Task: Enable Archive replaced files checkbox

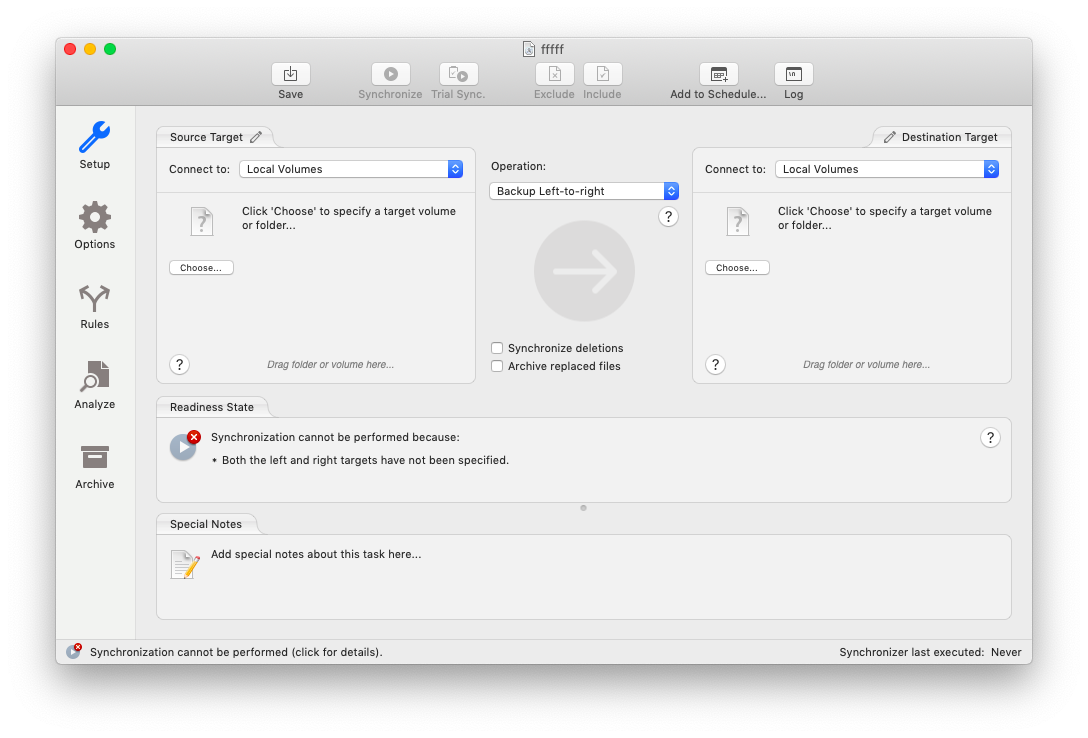Action: click(497, 366)
